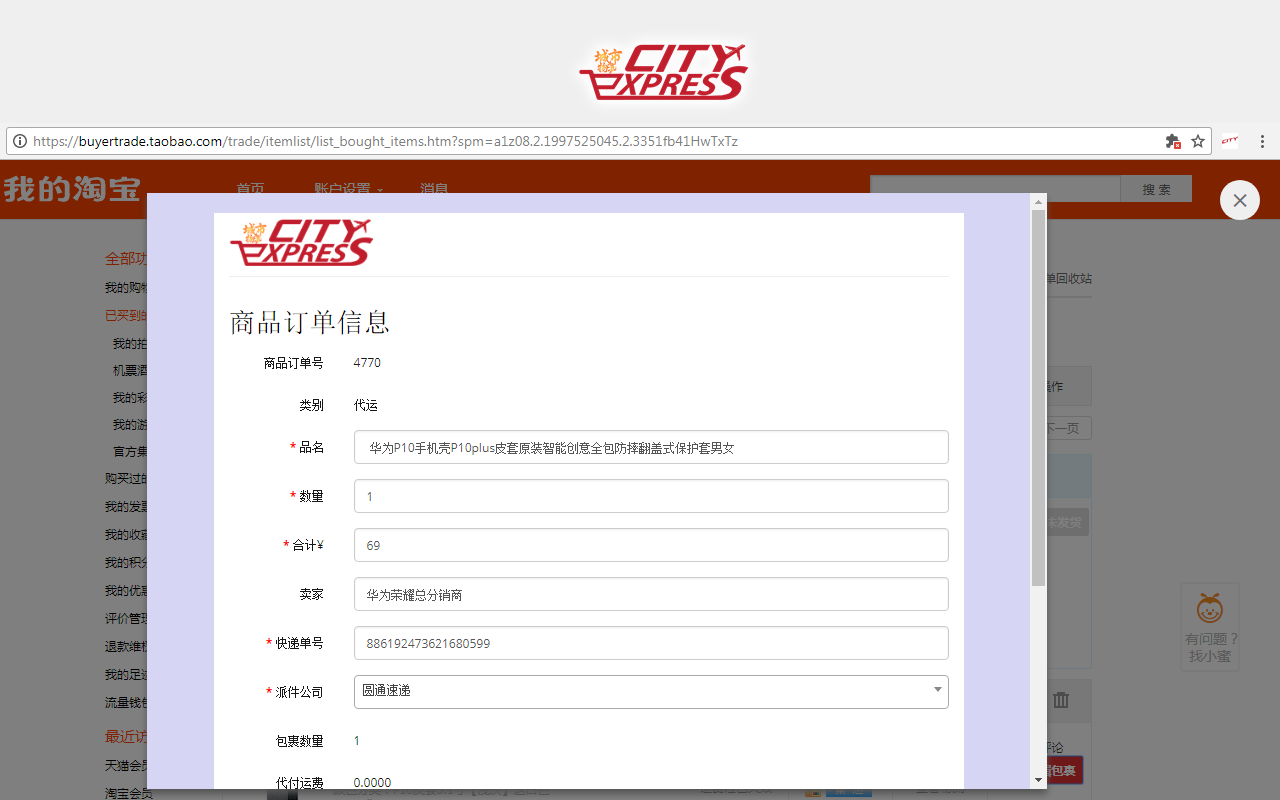This screenshot has height=800, width=1280.
Task: Open the browser extensions puzzle icon
Action: [1173, 141]
